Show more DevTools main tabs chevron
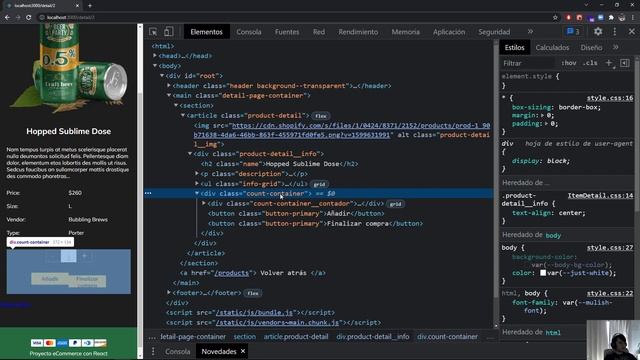Viewport: 640px width, 360px height. [530, 31]
